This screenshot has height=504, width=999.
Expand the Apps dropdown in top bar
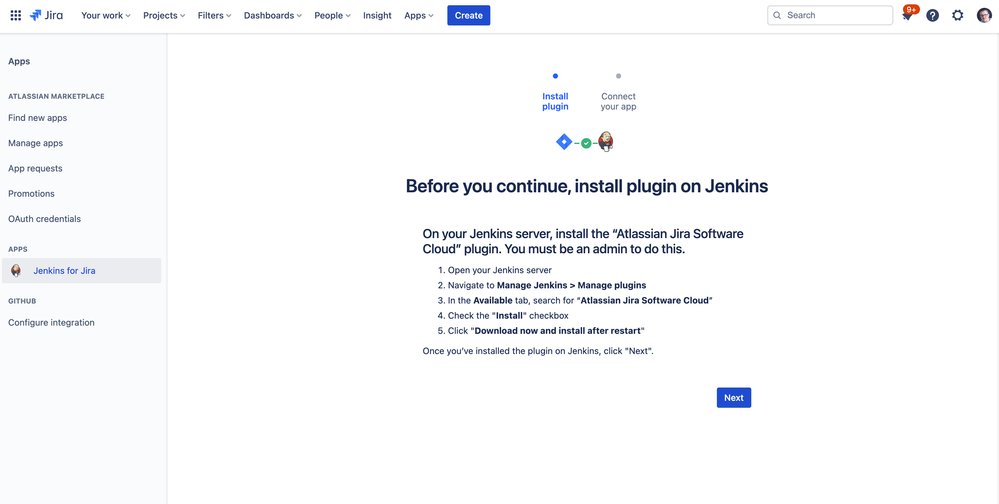click(x=419, y=15)
